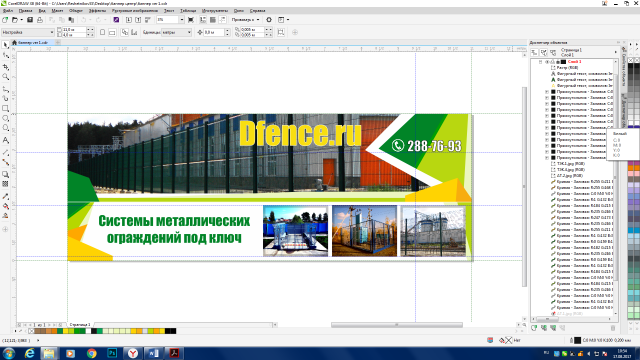The height and width of the screenshot is (360, 640).
Task: Toggle show grid button
Action: tap(213, 20)
